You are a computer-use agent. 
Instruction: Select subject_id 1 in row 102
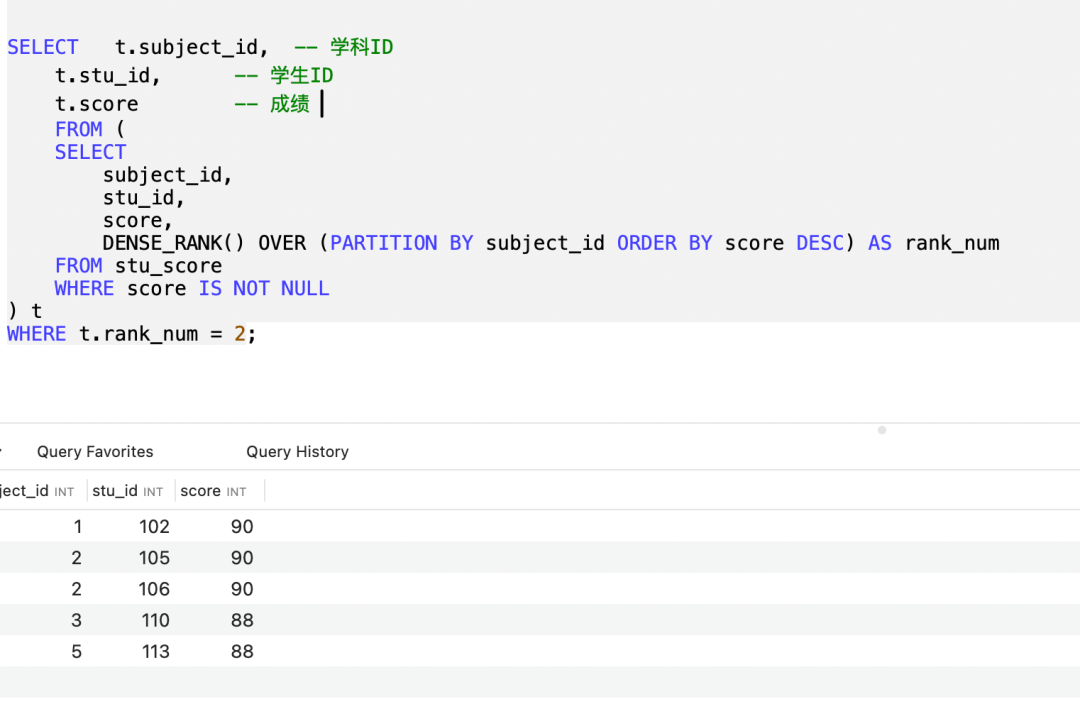pos(77,526)
